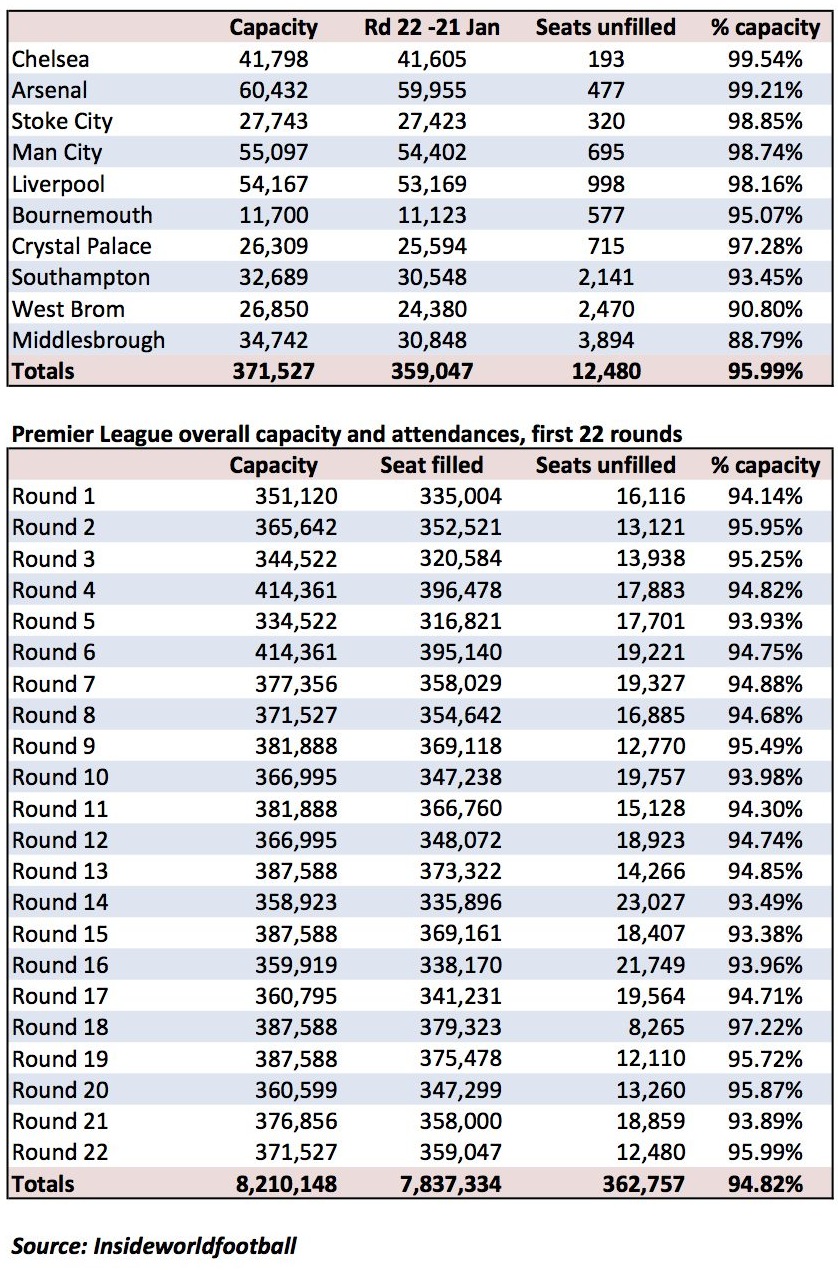Click the top table Totals label

click(43, 371)
